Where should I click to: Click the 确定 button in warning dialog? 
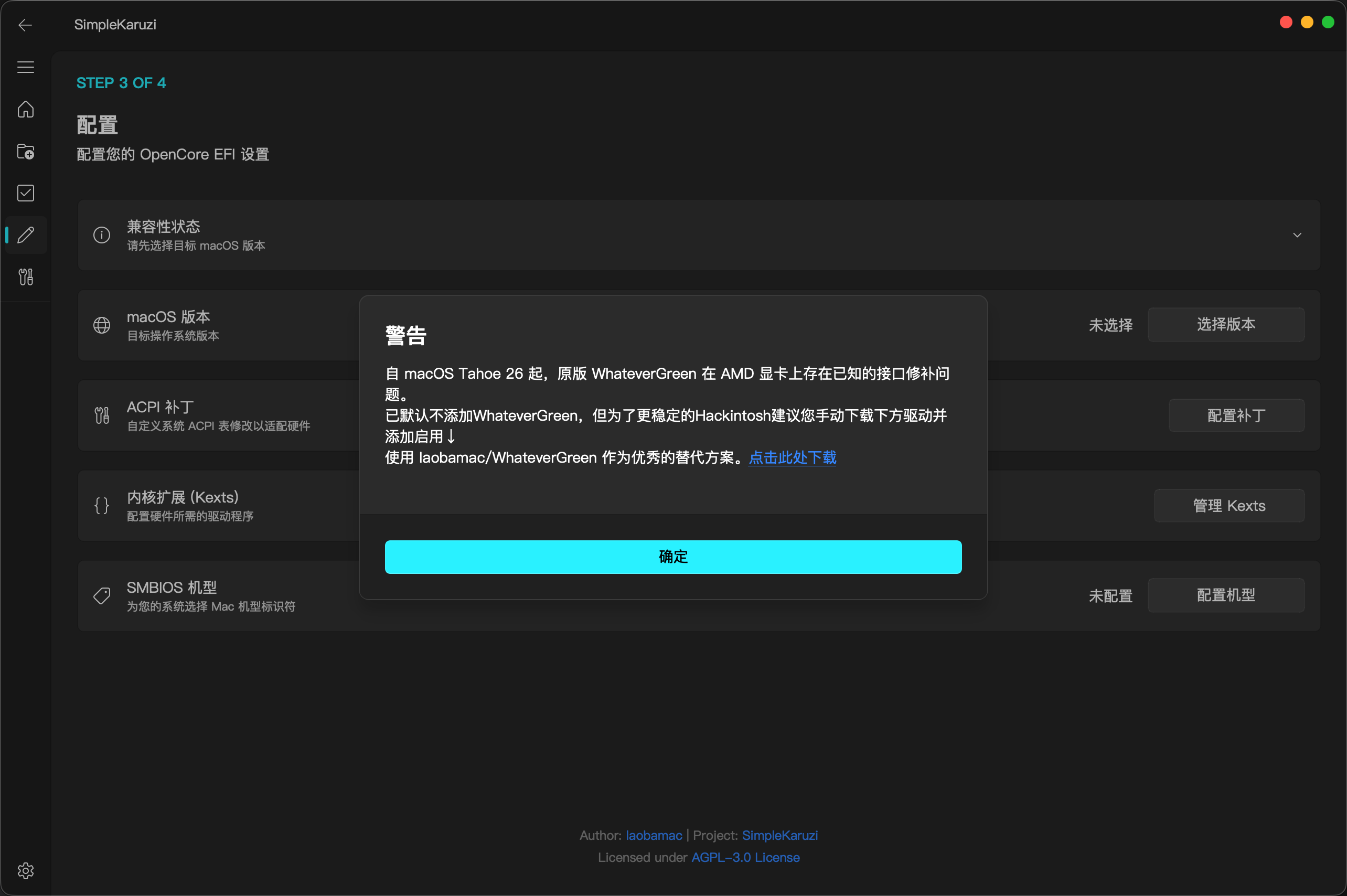673,557
